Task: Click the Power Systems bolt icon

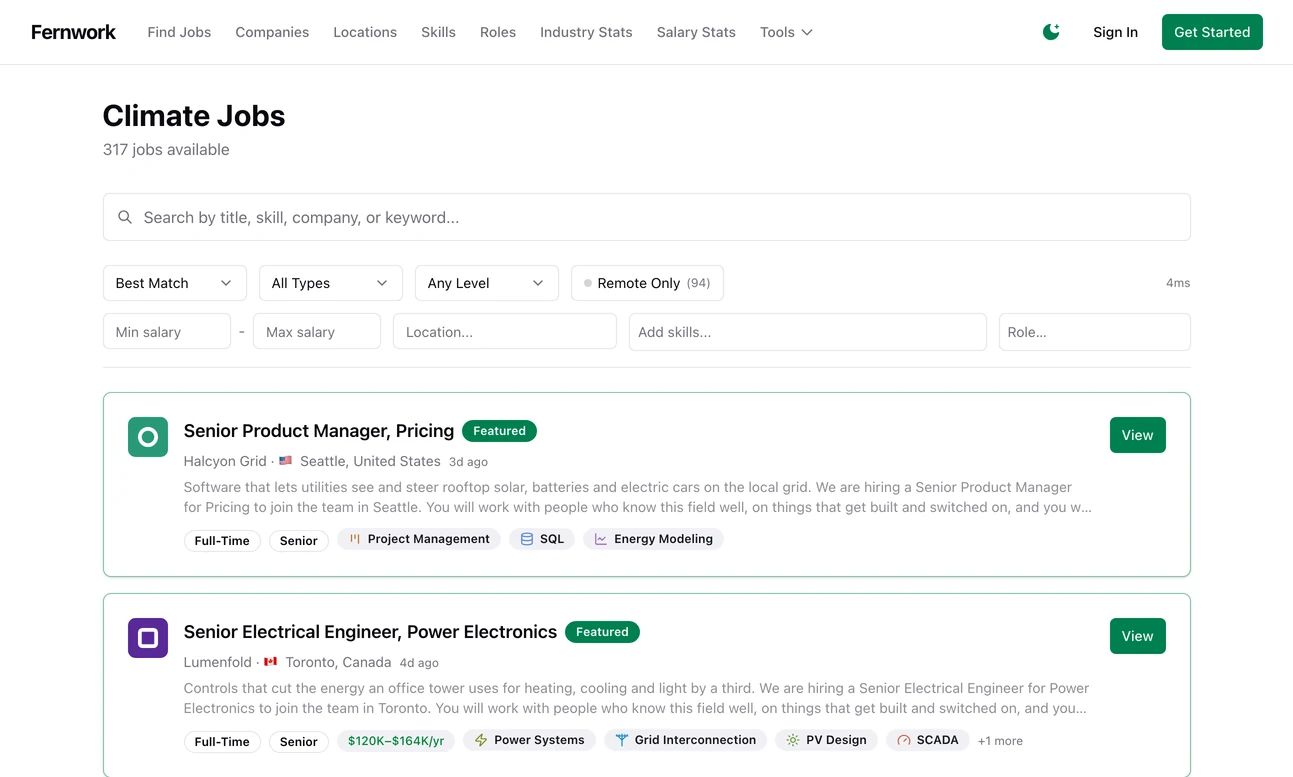Action: pyautogui.click(x=481, y=740)
